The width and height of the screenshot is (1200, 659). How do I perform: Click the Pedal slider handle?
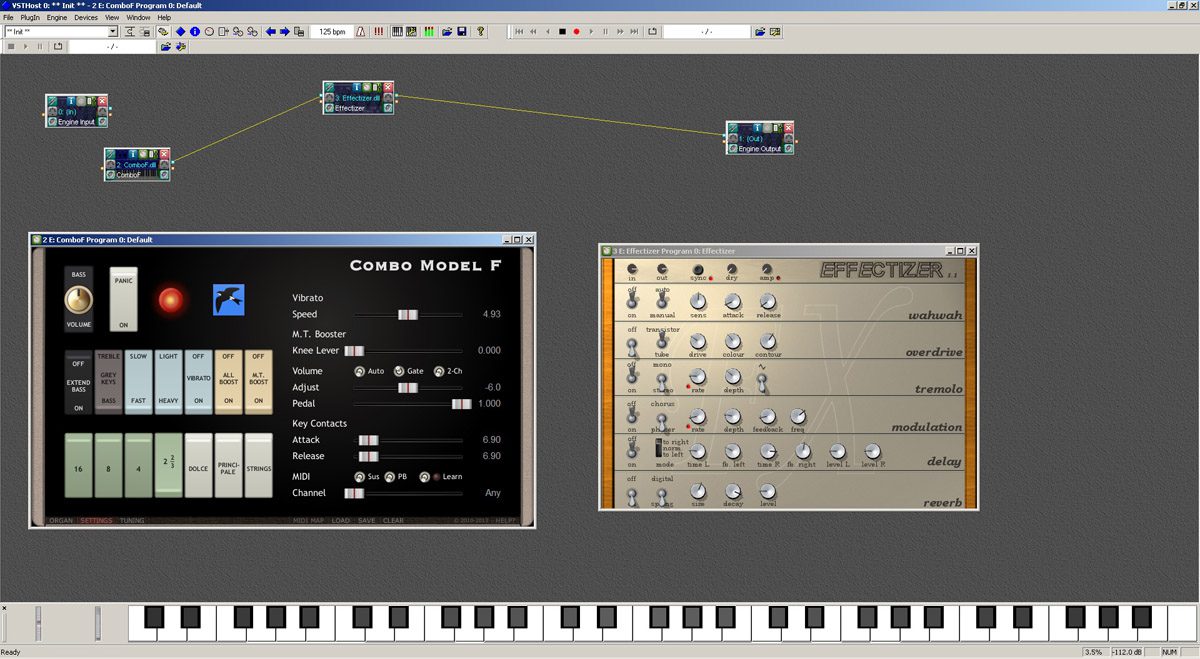click(x=461, y=404)
